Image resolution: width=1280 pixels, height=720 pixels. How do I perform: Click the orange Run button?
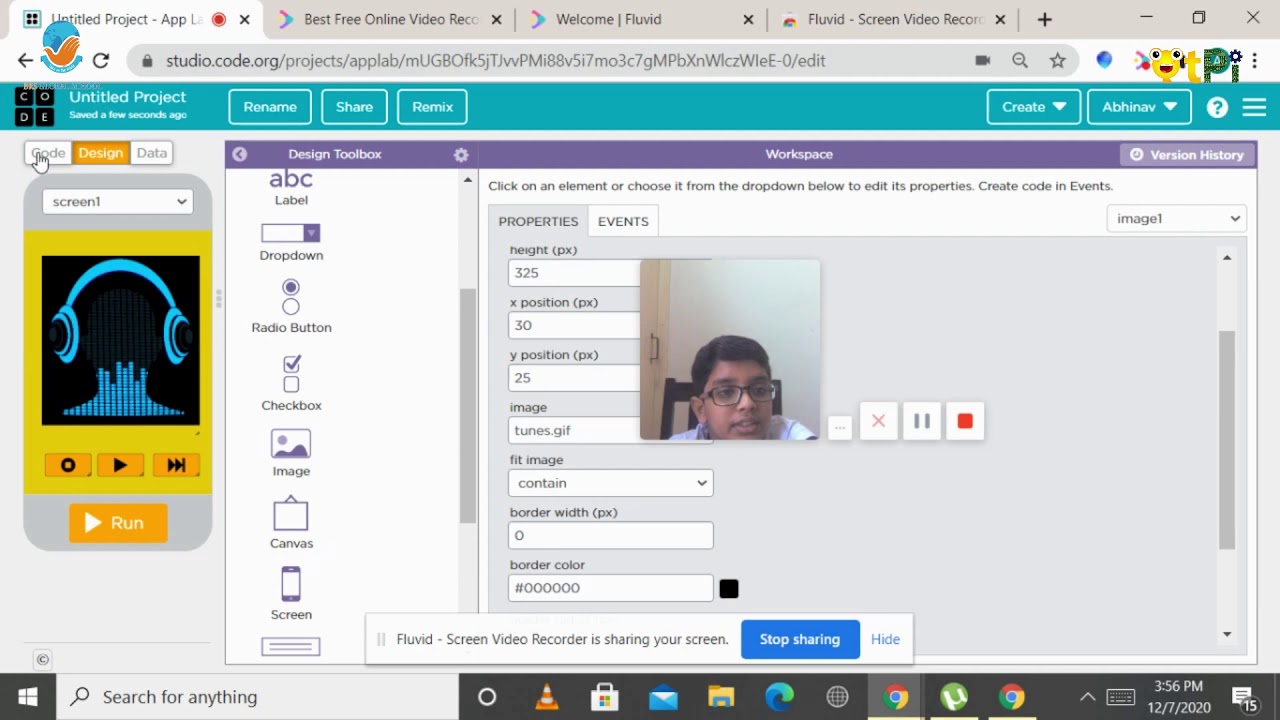(117, 523)
